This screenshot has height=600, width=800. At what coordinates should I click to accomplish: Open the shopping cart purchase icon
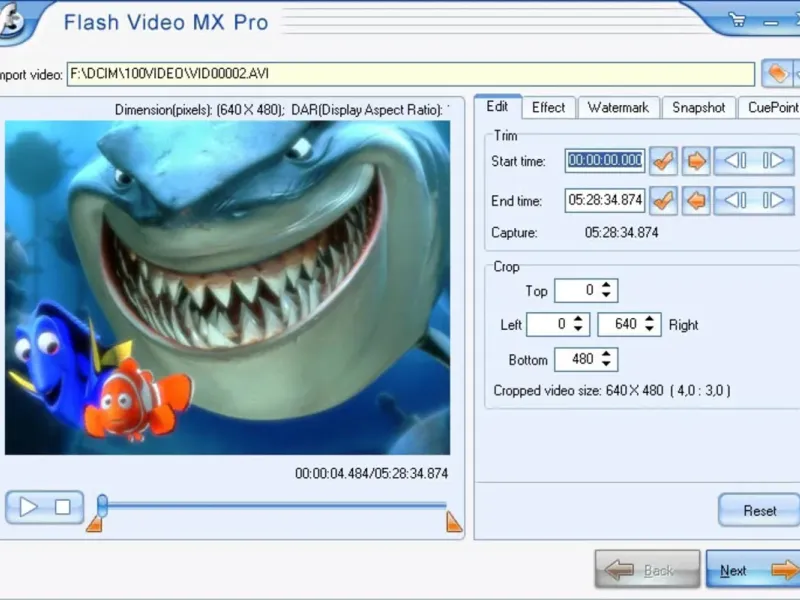737,20
